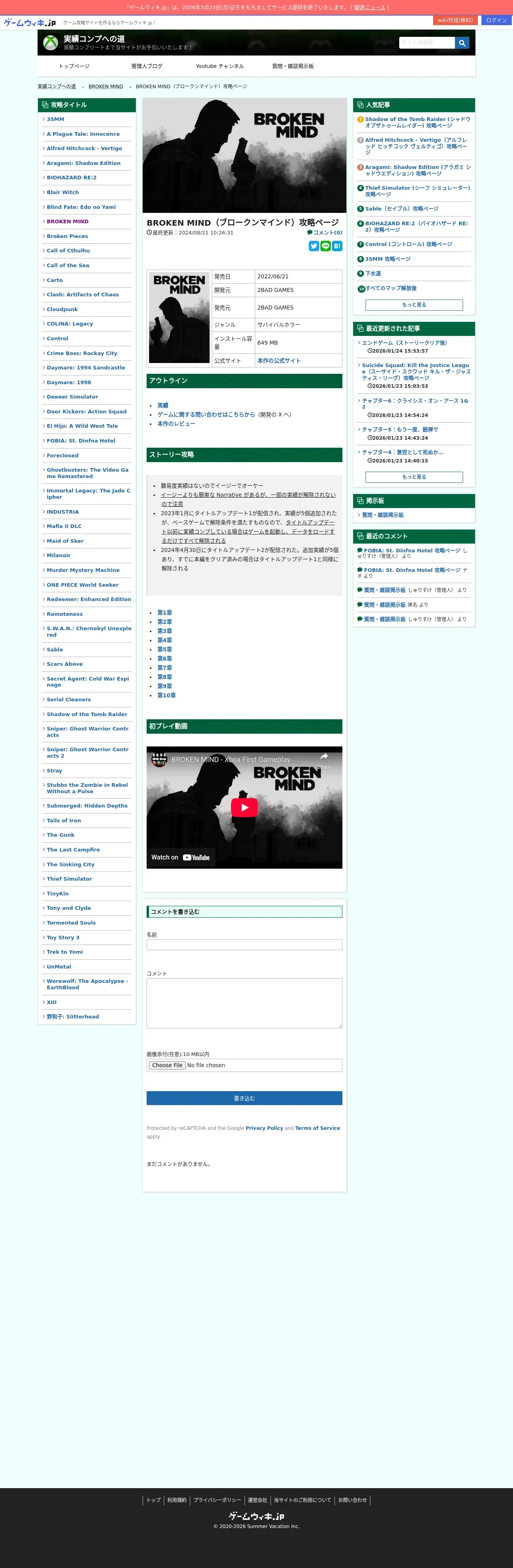The width and height of the screenshot is (513, 1568).
Task: Open popular article 下水道
Action: [x=373, y=274]
